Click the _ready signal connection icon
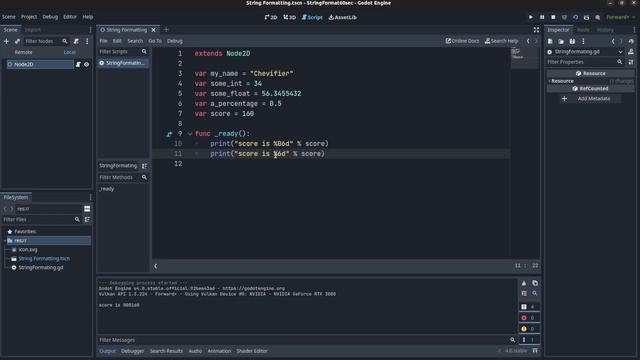The image size is (640, 360). pos(169,134)
